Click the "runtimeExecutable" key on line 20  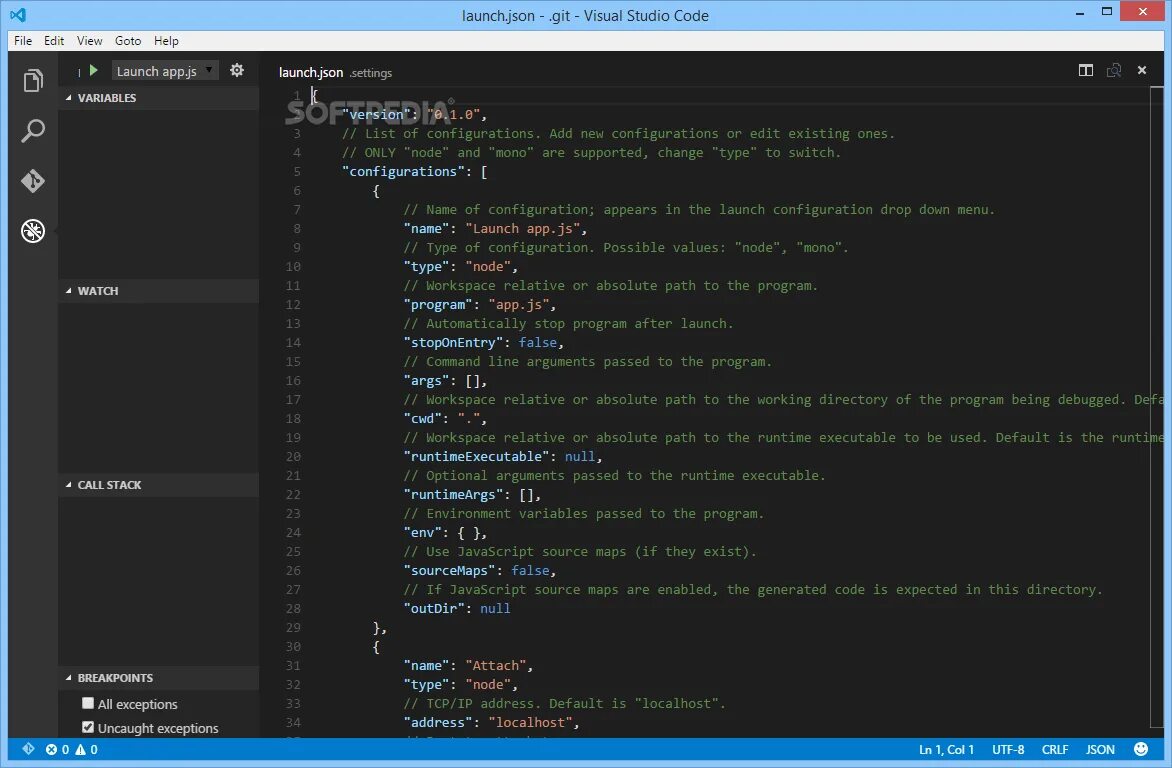coord(477,456)
